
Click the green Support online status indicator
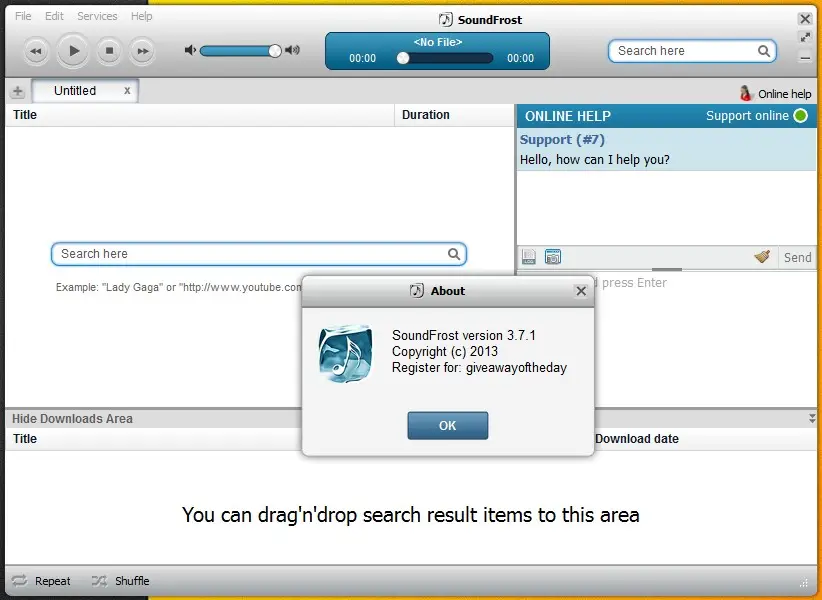(x=801, y=116)
